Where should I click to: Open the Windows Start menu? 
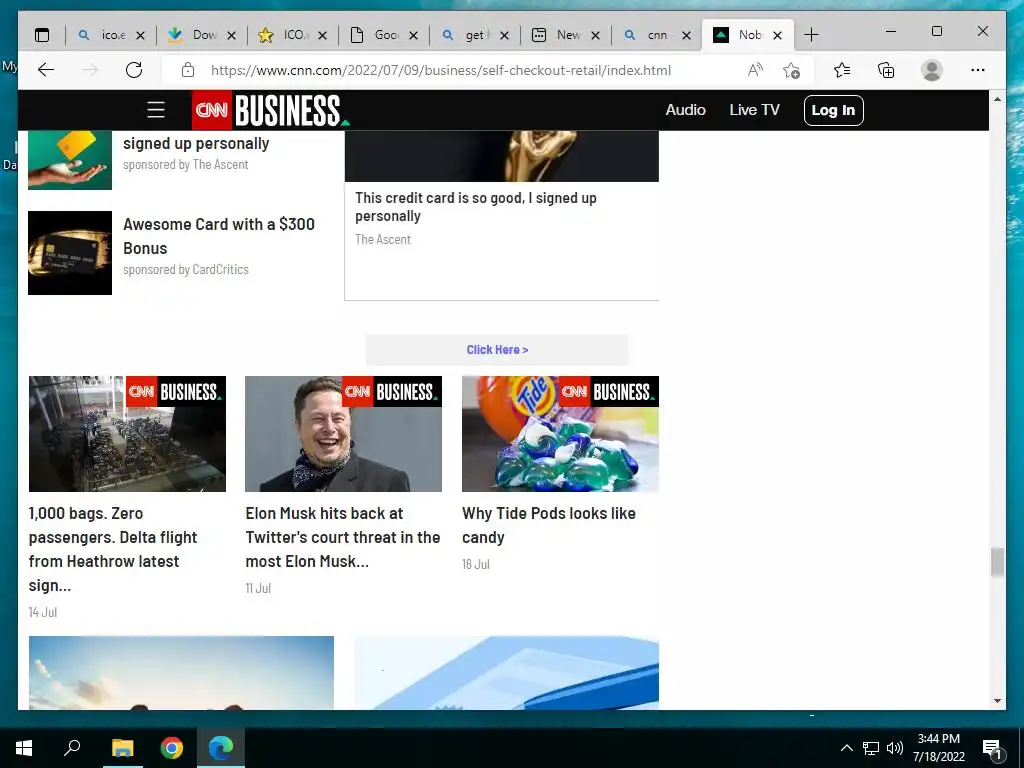pyautogui.click(x=24, y=748)
